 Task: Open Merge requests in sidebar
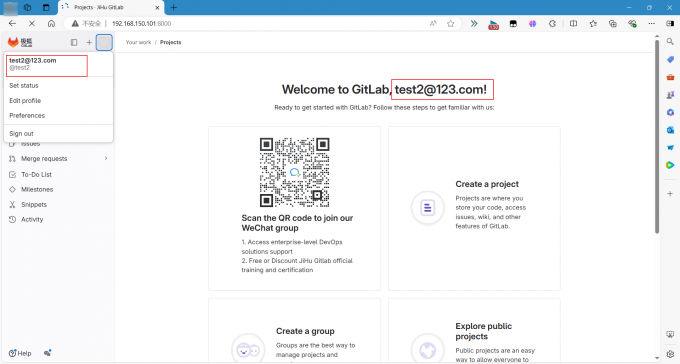click(x=44, y=159)
